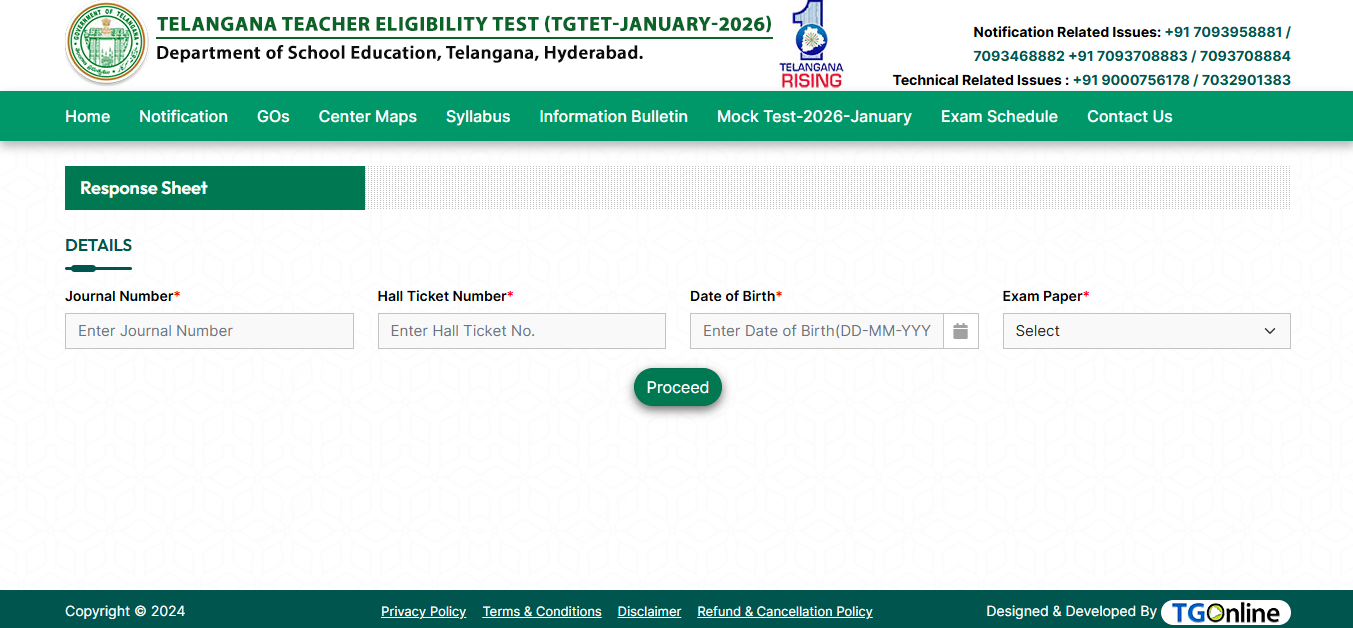This screenshot has height=628, width=1353.
Task: Open the Privacy Policy link
Action: [x=423, y=611]
